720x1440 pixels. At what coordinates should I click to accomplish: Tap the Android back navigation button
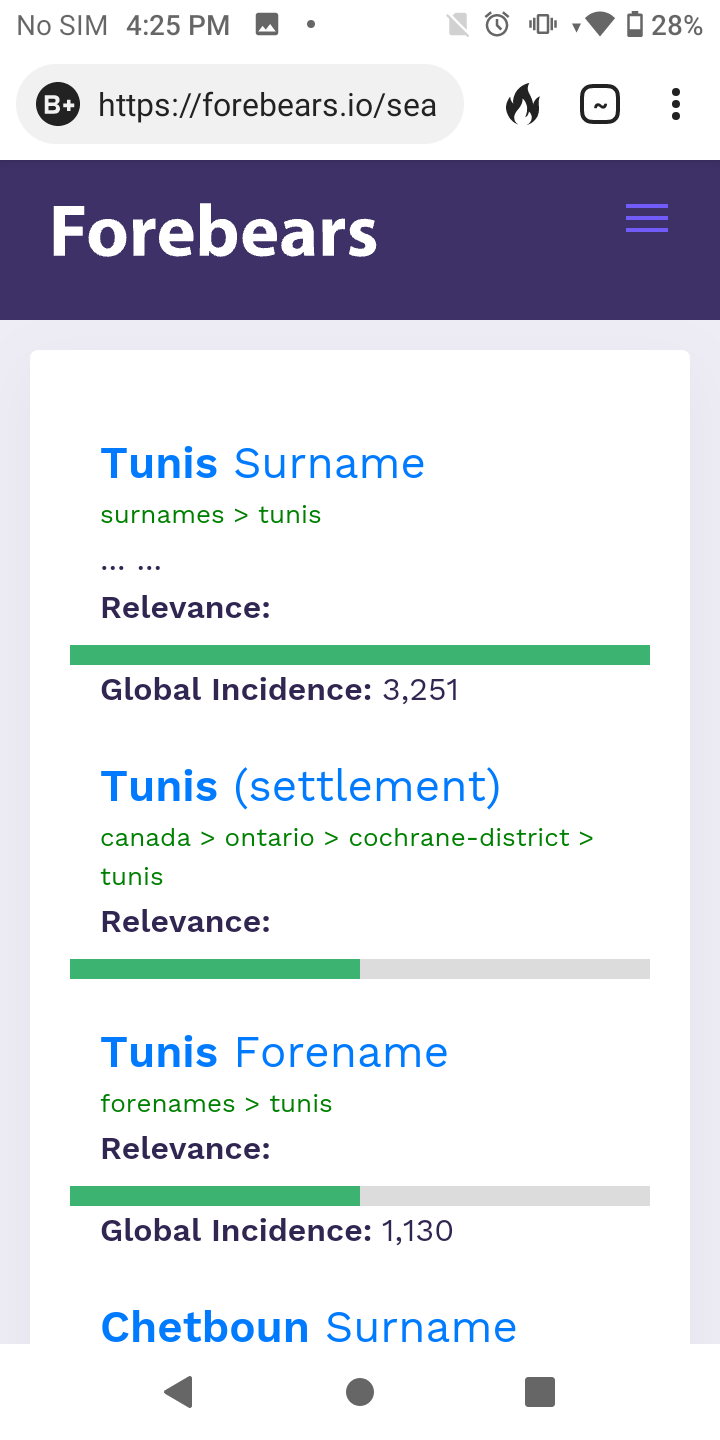point(178,1391)
